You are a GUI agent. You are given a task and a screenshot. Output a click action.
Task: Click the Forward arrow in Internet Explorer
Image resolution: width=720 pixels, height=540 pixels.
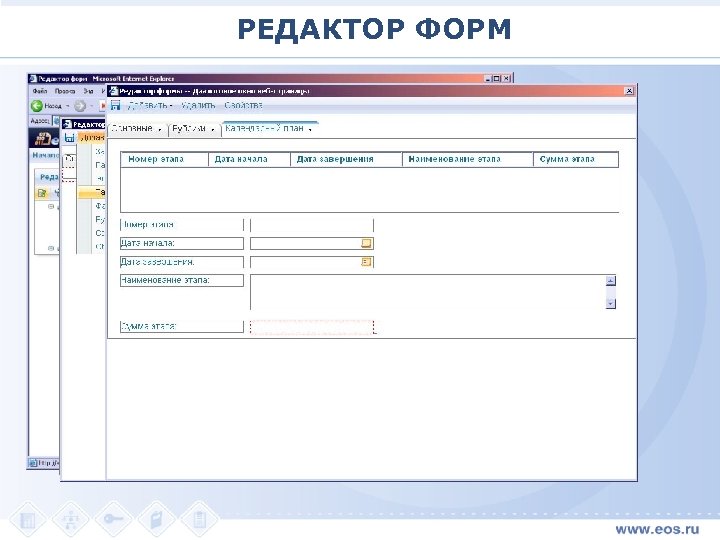click(x=80, y=106)
